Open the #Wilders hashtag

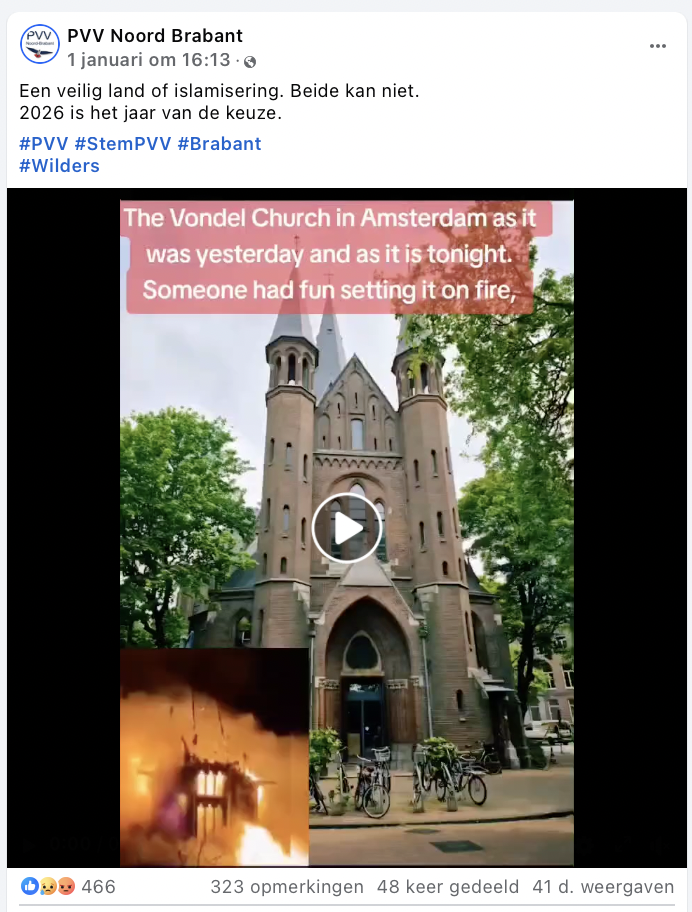59,166
